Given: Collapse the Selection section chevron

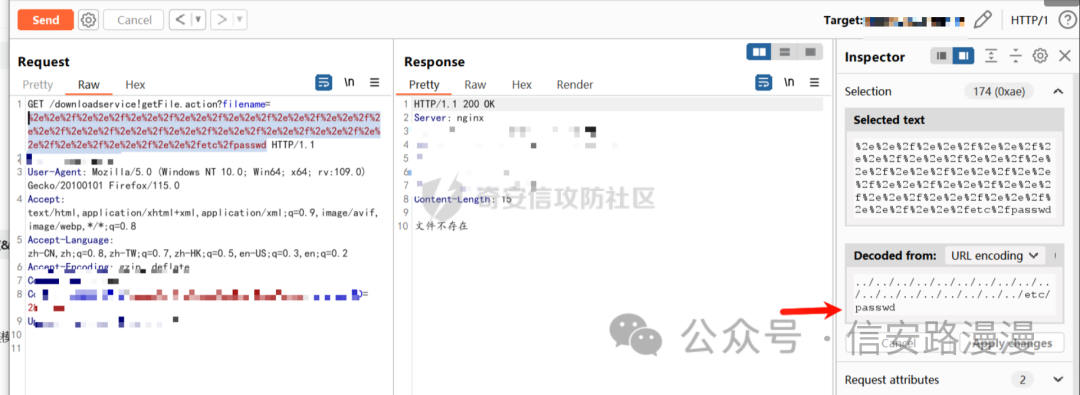Looking at the screenshot, I should [1058, 91].
